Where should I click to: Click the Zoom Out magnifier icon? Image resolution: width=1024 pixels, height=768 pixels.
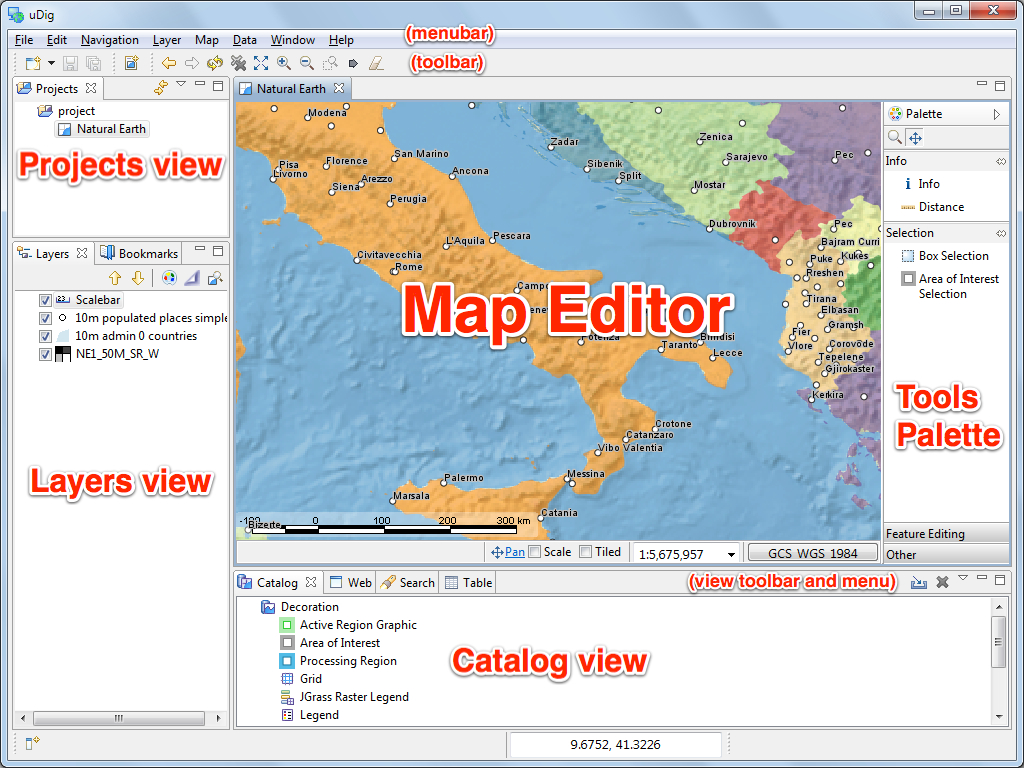306,63
